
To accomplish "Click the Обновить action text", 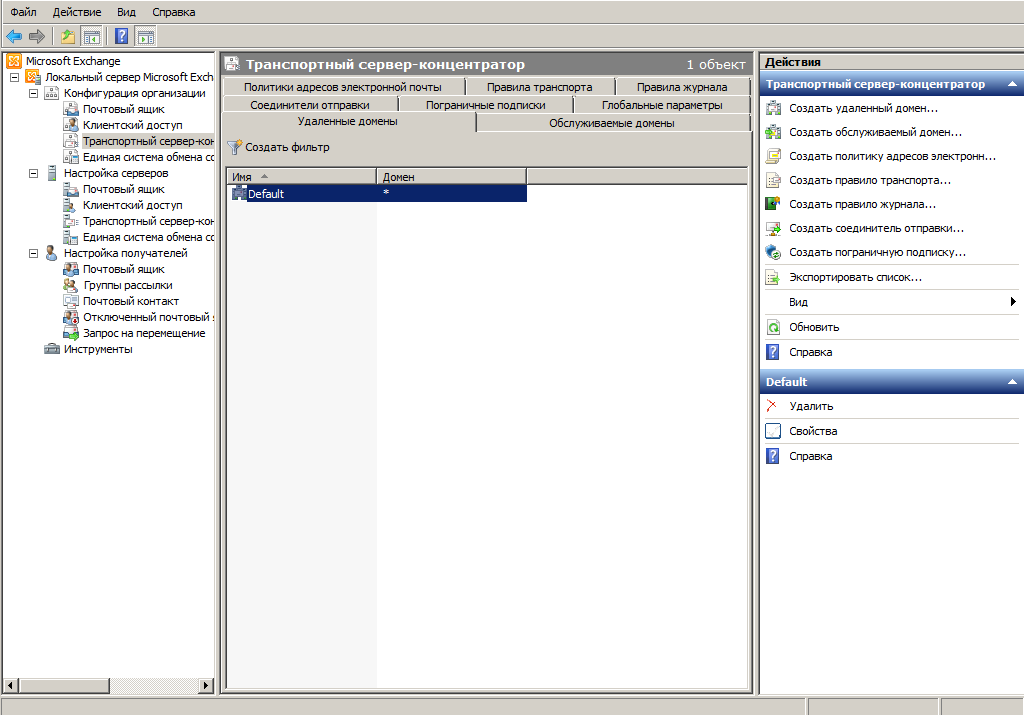I will pyautogui.click(x=814, y=327).
